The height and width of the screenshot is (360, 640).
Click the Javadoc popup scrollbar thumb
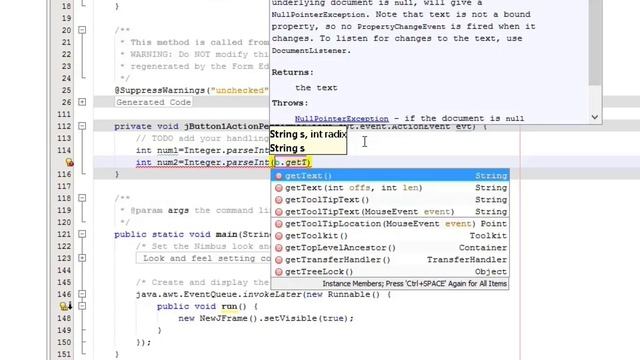pyautogui.click(x=595, y=42)
